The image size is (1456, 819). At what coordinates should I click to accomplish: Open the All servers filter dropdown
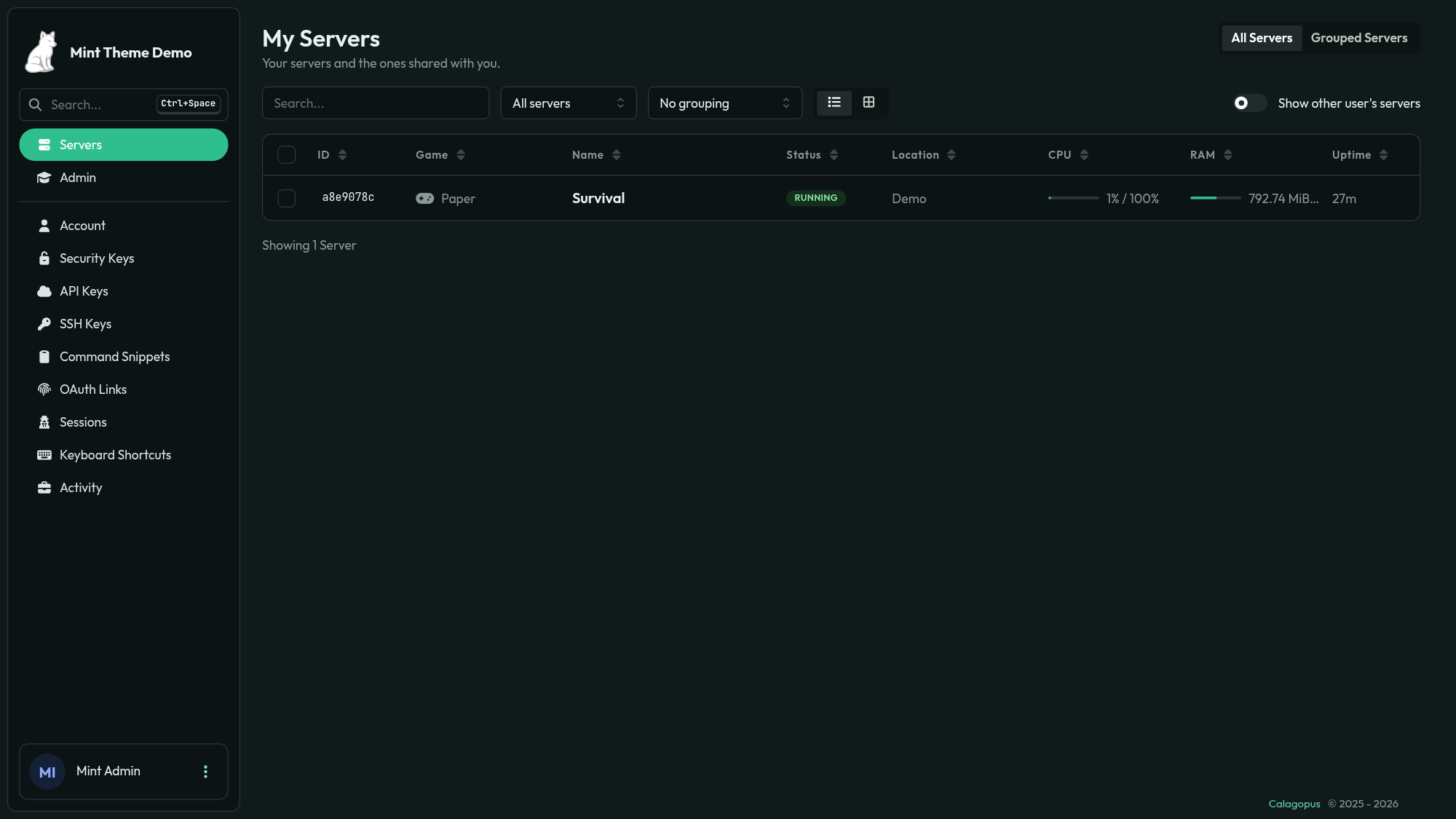point(569,103)
